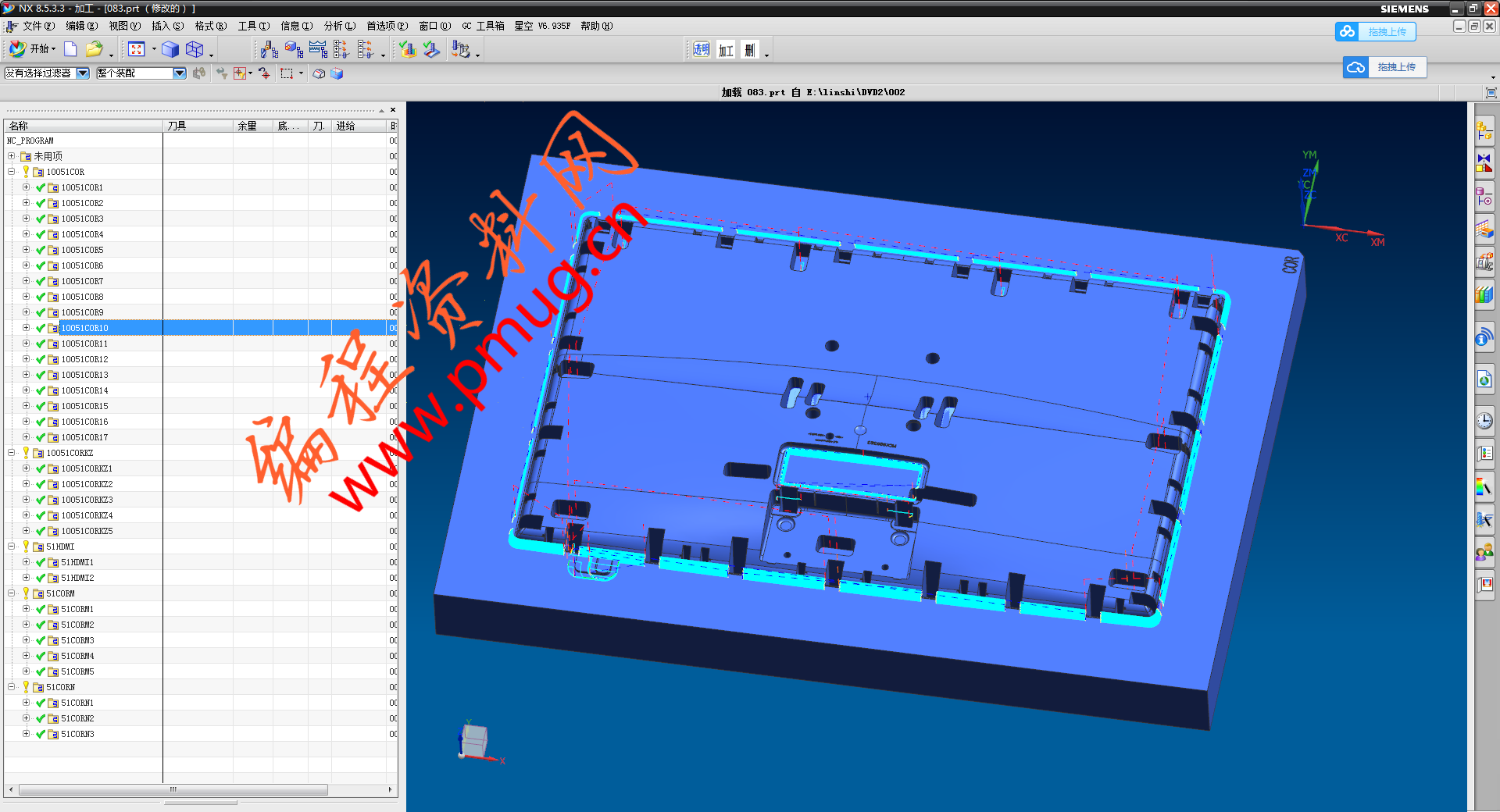Viewport: 1500px width, 812px height.
Task: Click the Create Tool icon
Action: point(270,49)
